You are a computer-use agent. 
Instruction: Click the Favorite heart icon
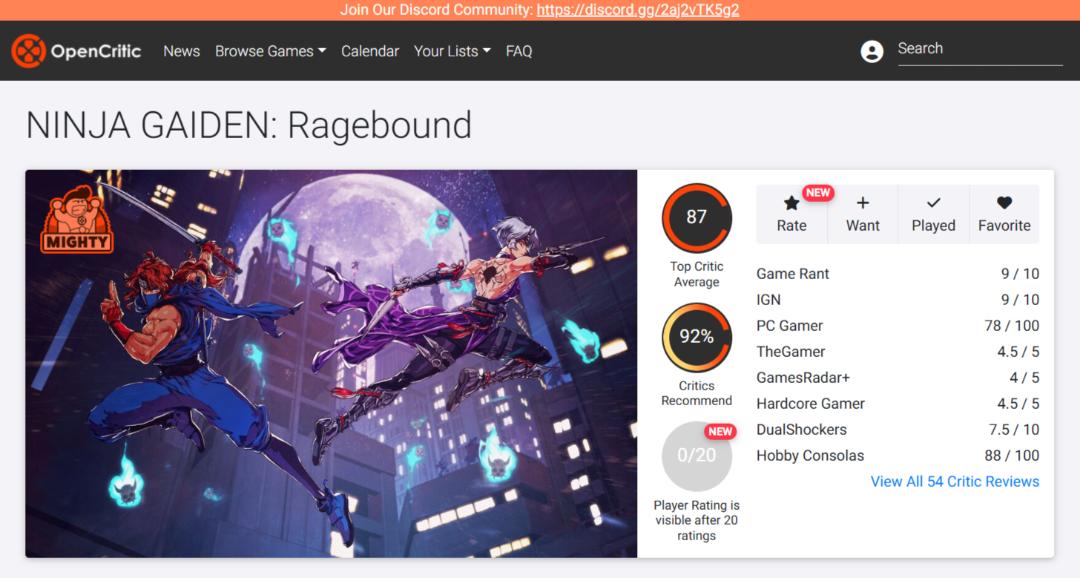[1004, 203]
